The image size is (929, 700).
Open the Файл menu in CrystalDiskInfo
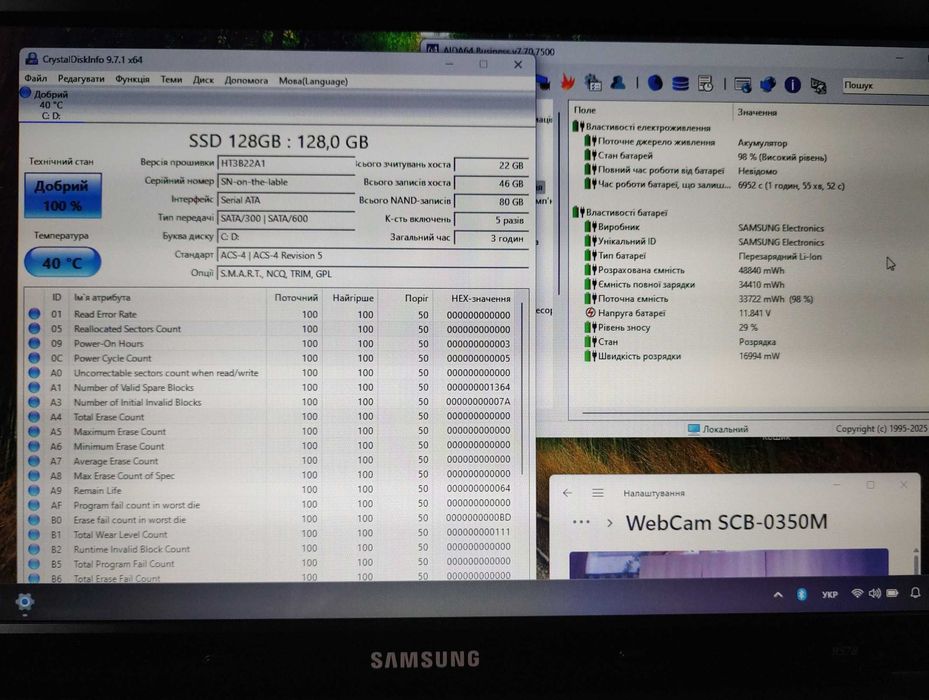click(x=36, y=78)
